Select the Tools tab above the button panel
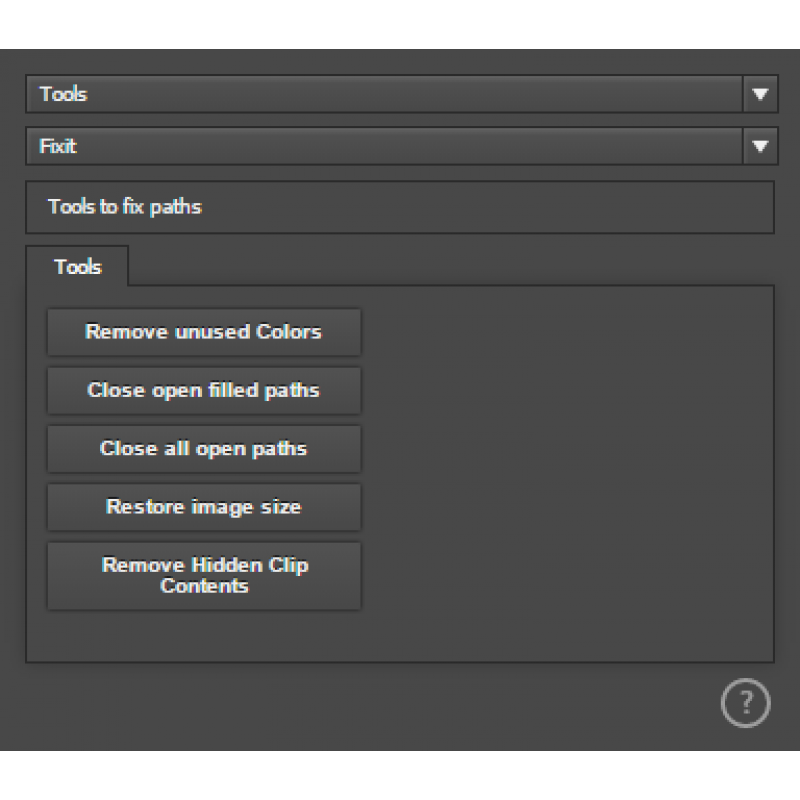Screen dimensions: 800x800 77,267
